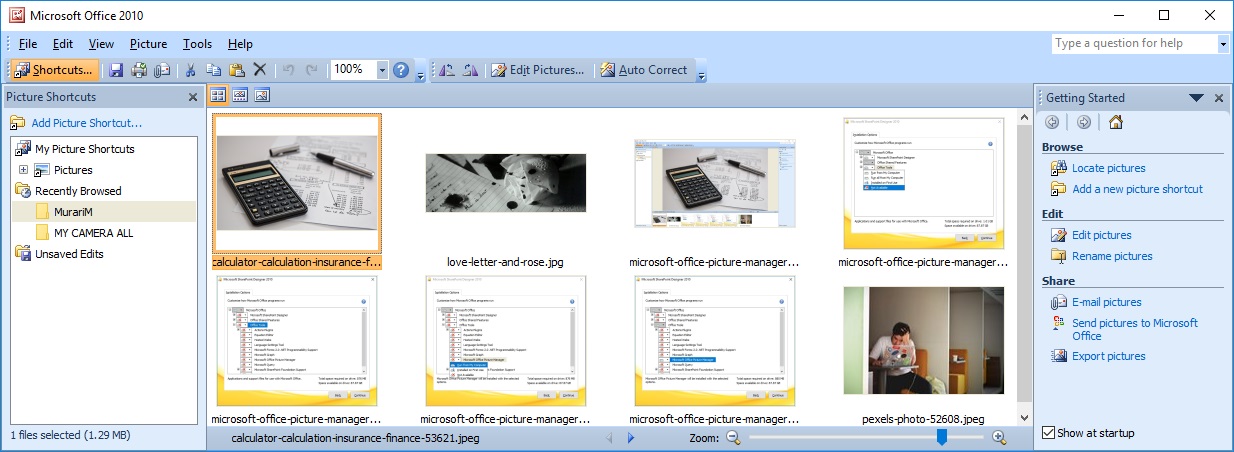Go to next picture arrow
Image resolution: width=1234 pixels, height=452 pixels.
click(x=631, y=438)
